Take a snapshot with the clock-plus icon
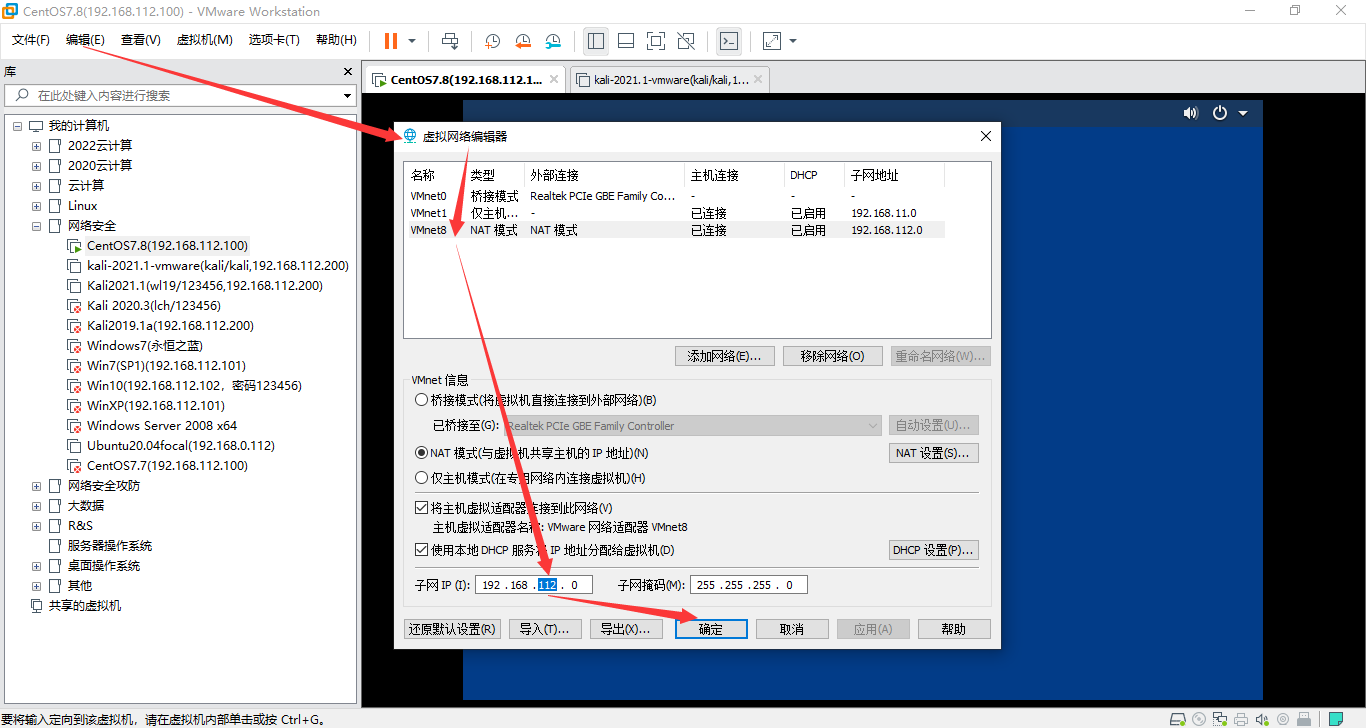Image resolution: width=1366 pixels, height=728 pixels. [x=493, y=41]
